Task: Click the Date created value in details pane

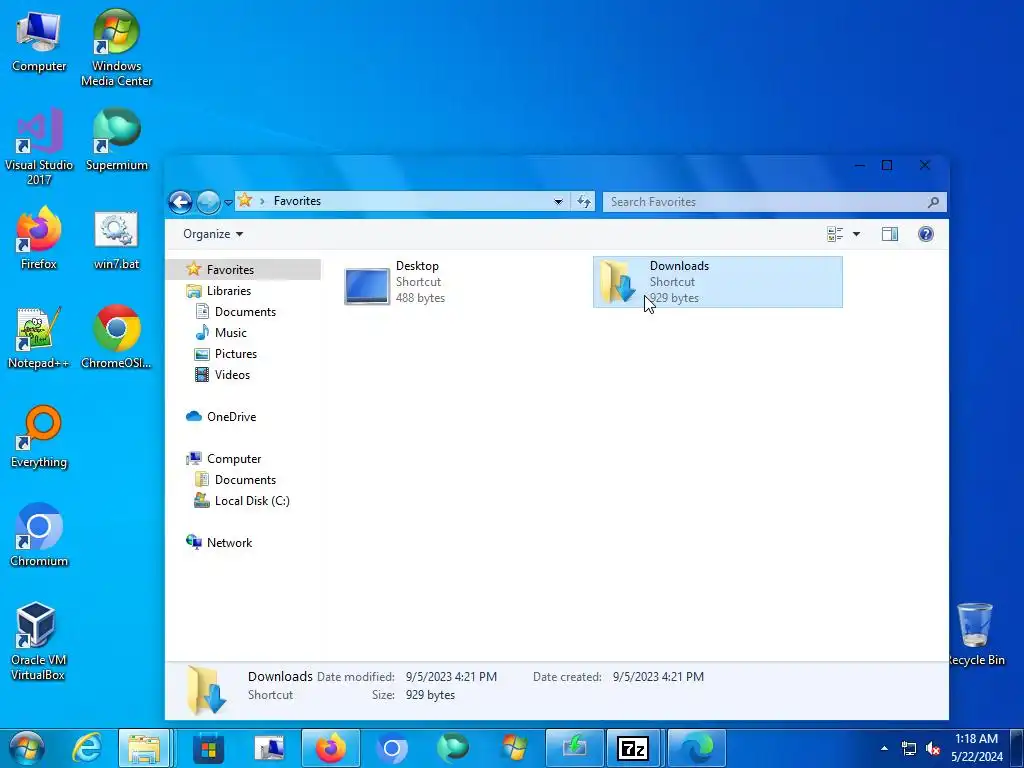Action: tap(658, 677)
